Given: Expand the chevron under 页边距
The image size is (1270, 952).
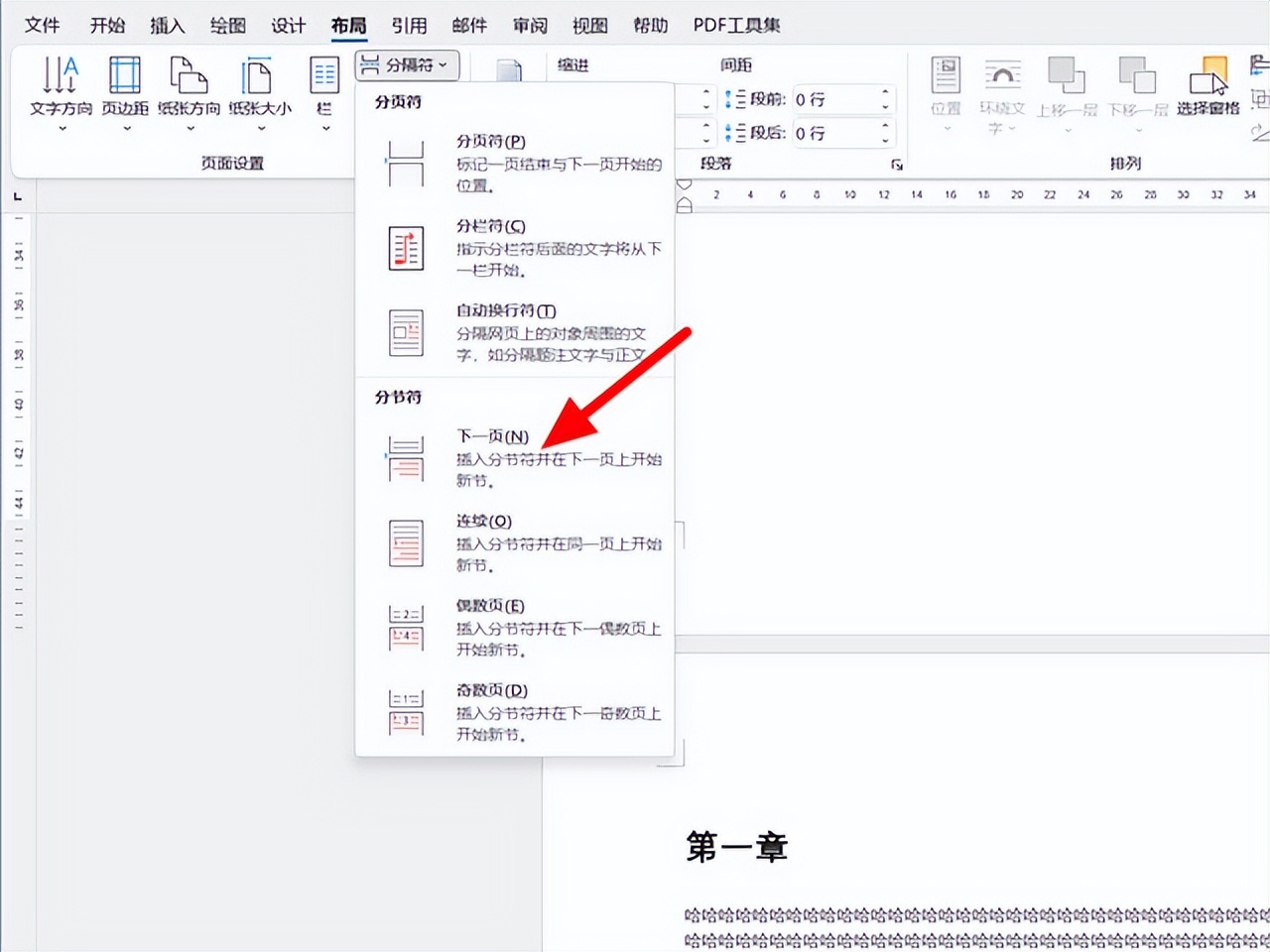Looking at the screenshot, I should coord(124,130).
